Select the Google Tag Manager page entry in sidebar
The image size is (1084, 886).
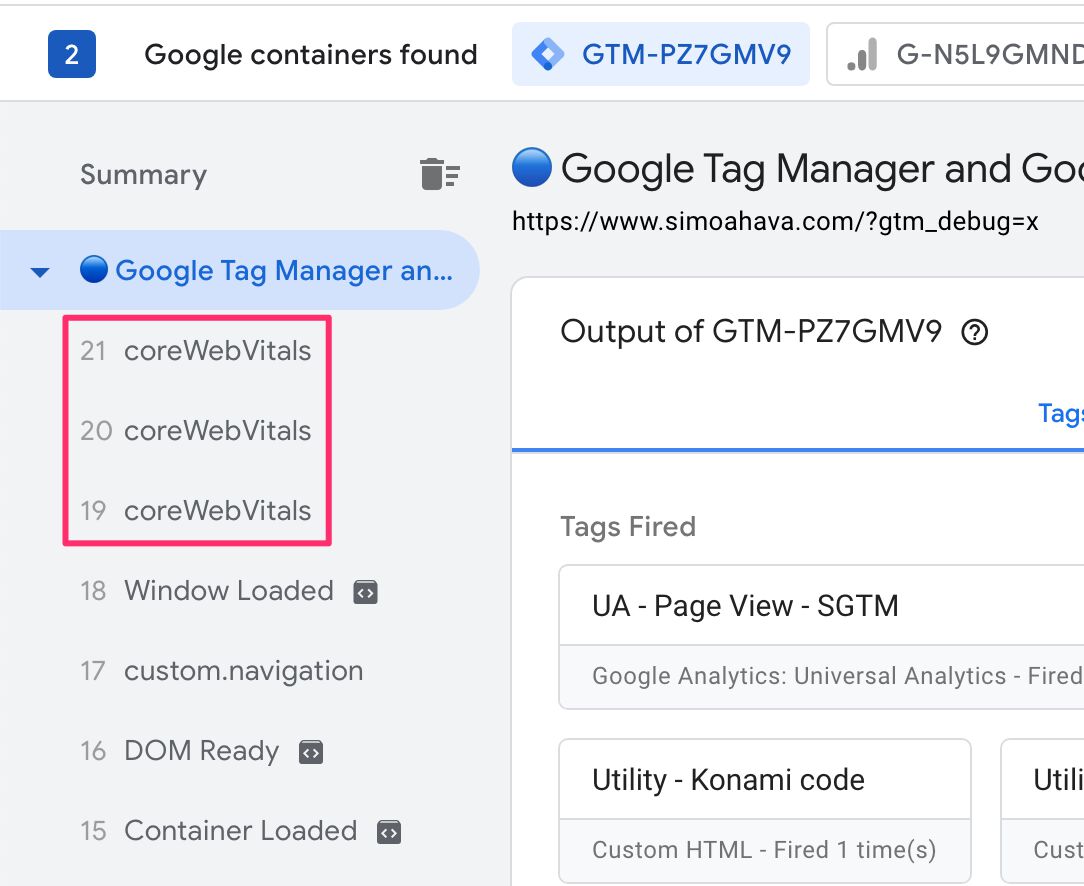pyautogui.click(x=239, y=270)
